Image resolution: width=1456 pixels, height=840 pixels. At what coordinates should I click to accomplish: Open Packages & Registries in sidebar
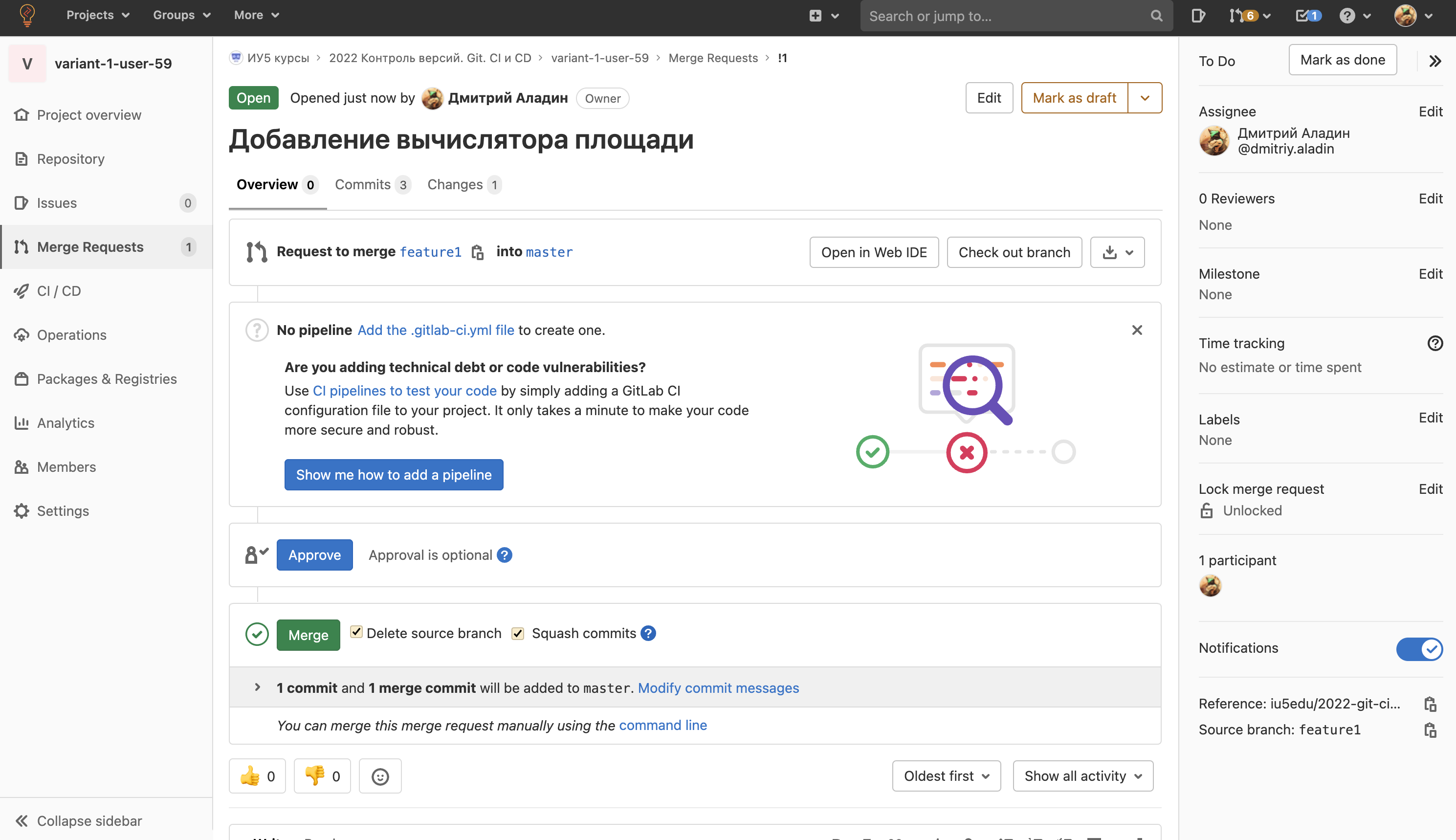107,379
